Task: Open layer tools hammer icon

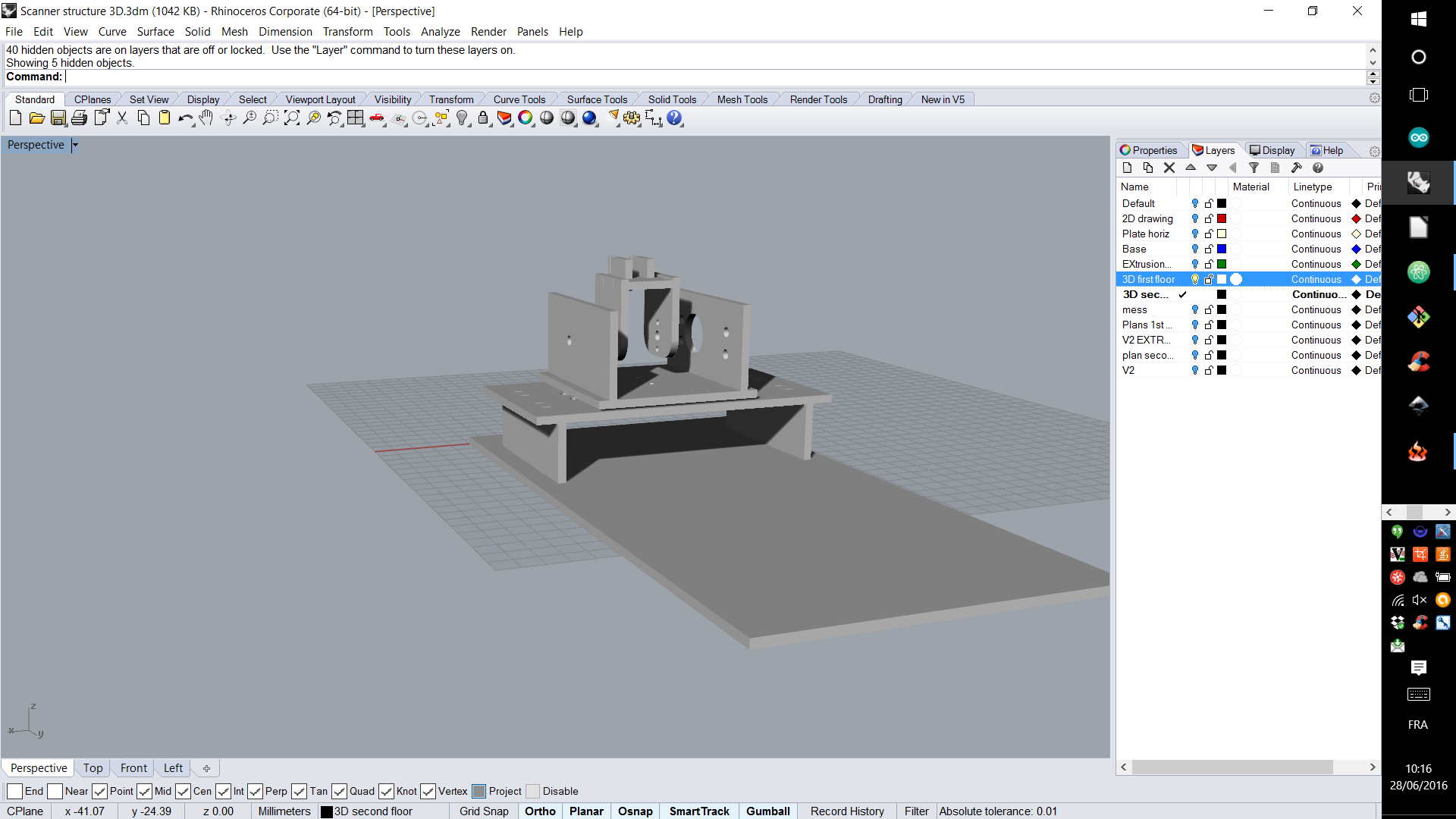Action: 1296,168
